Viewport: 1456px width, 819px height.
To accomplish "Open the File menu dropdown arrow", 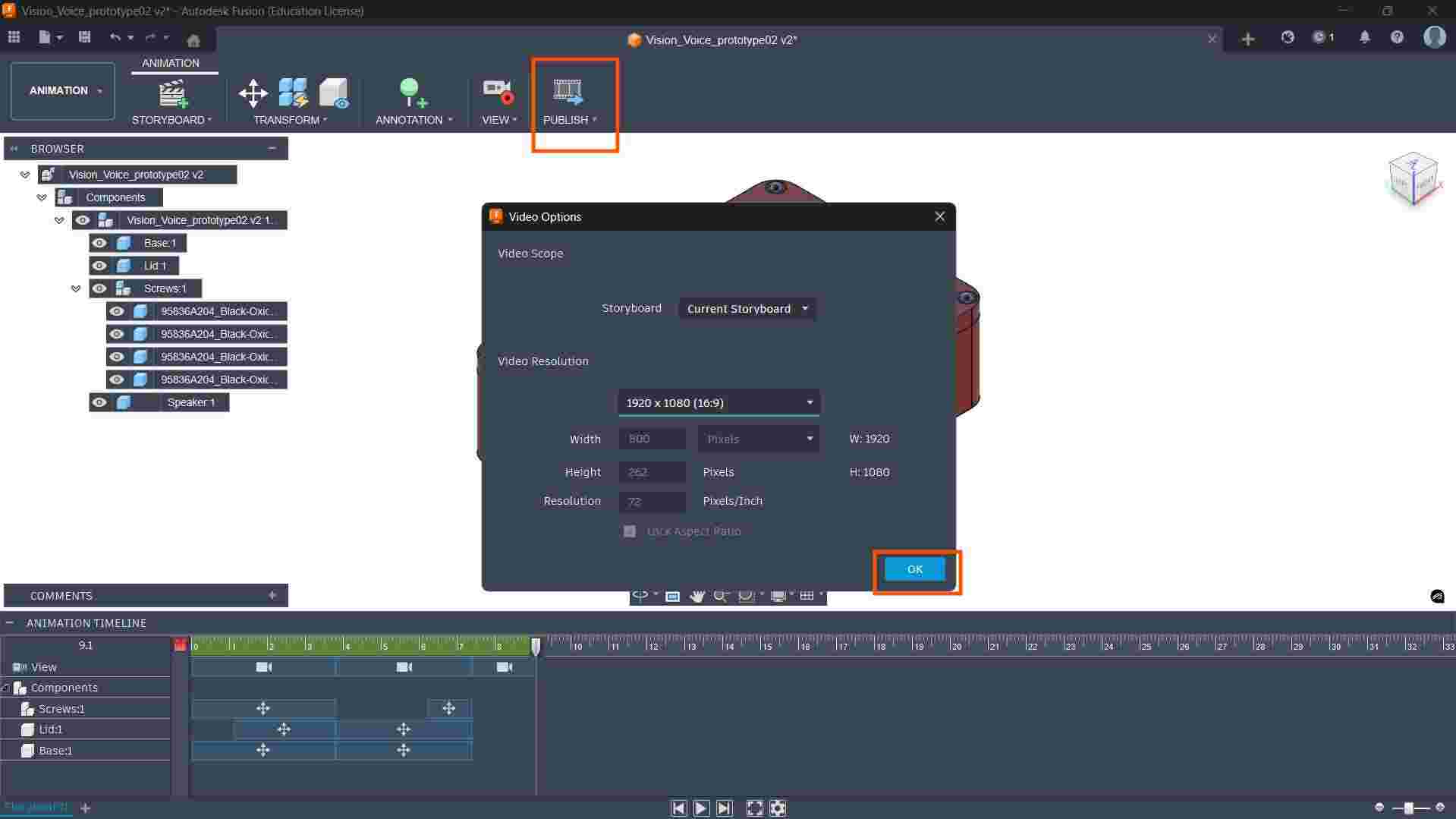I will tap(60, 37).
